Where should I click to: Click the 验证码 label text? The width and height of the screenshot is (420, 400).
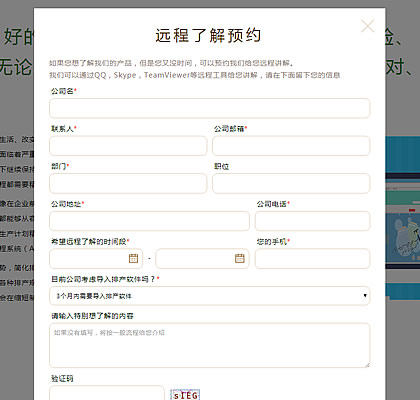[62, 378]
